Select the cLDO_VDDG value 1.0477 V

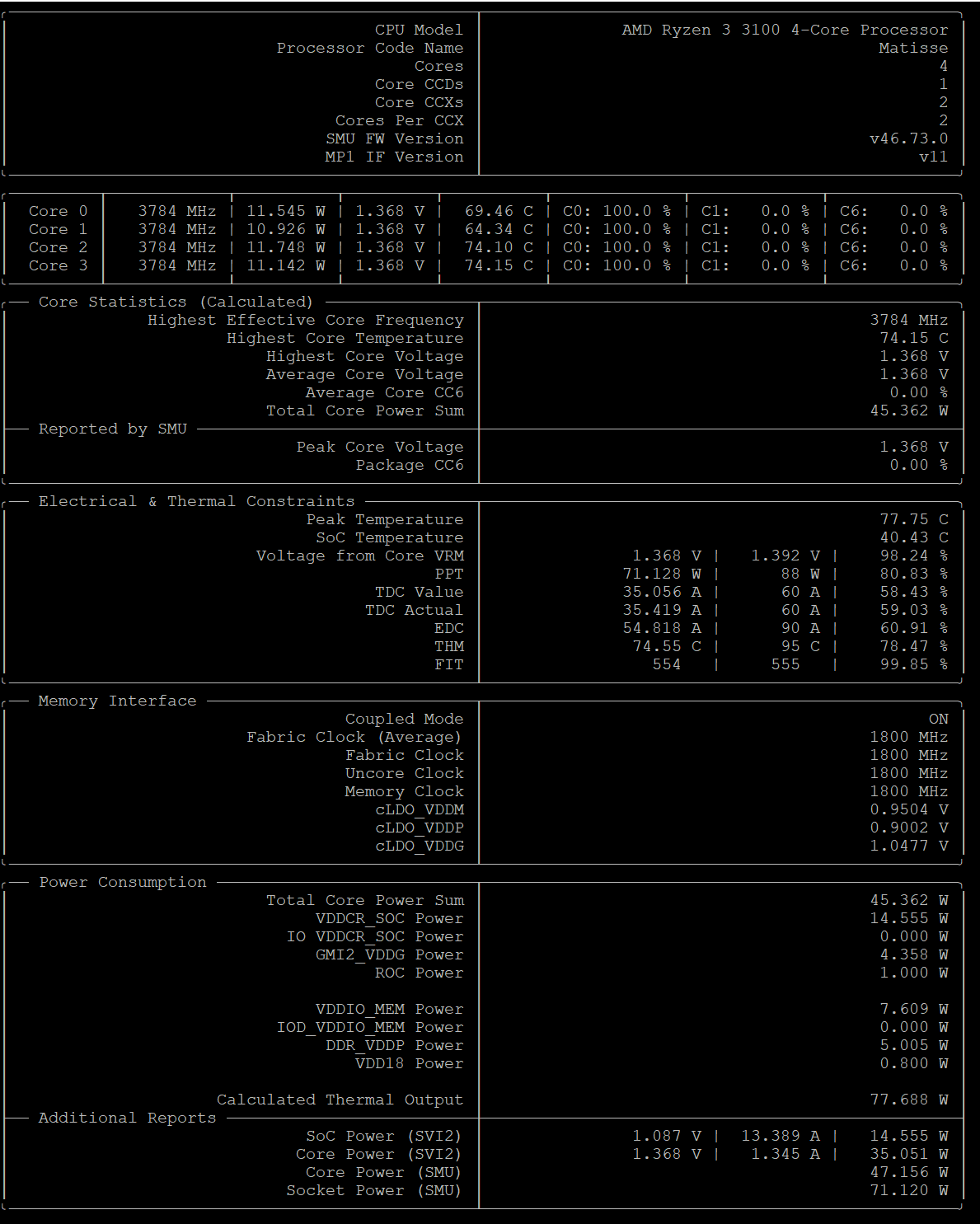908,846
